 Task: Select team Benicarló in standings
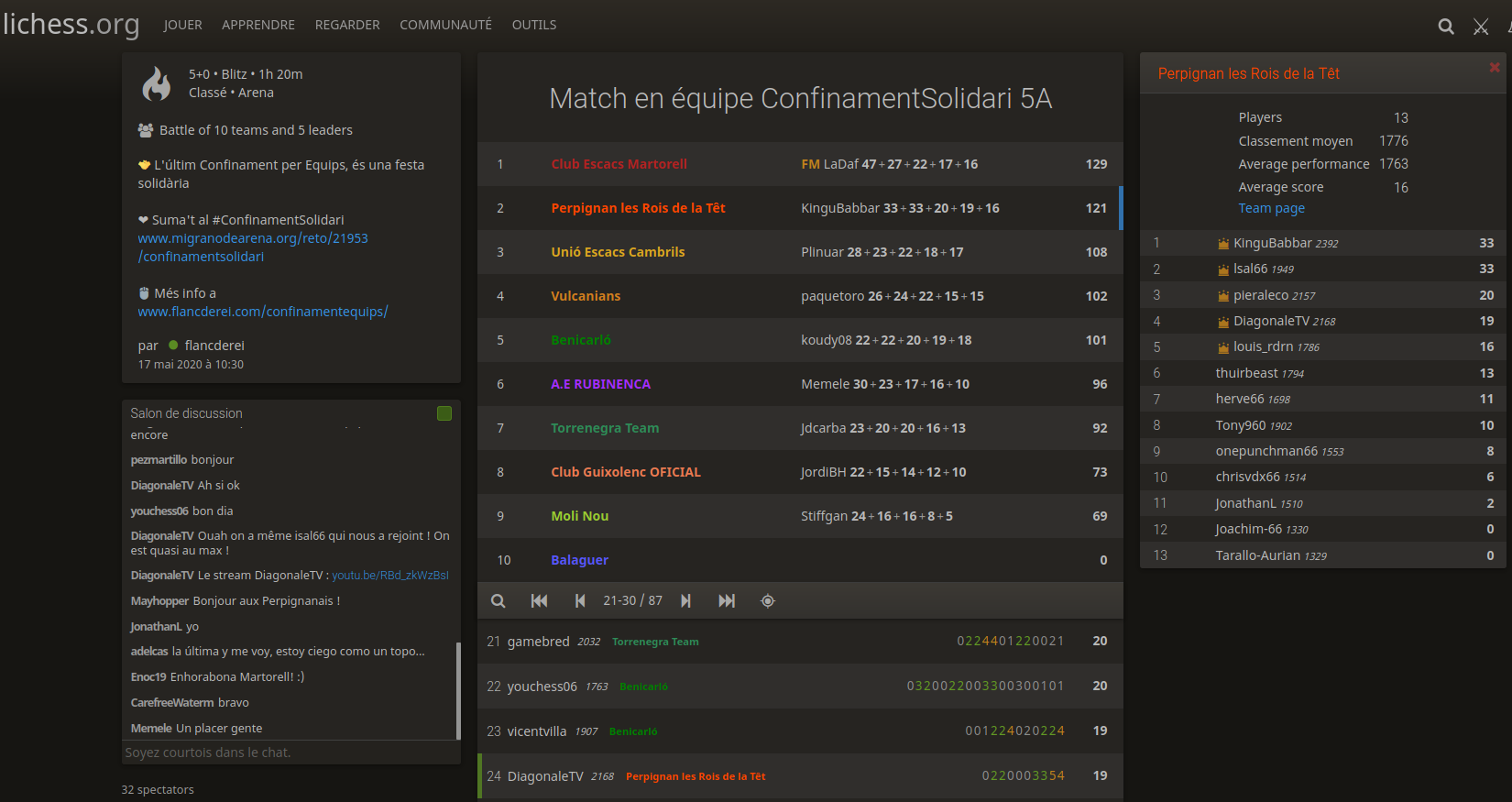tap(581, 340)
